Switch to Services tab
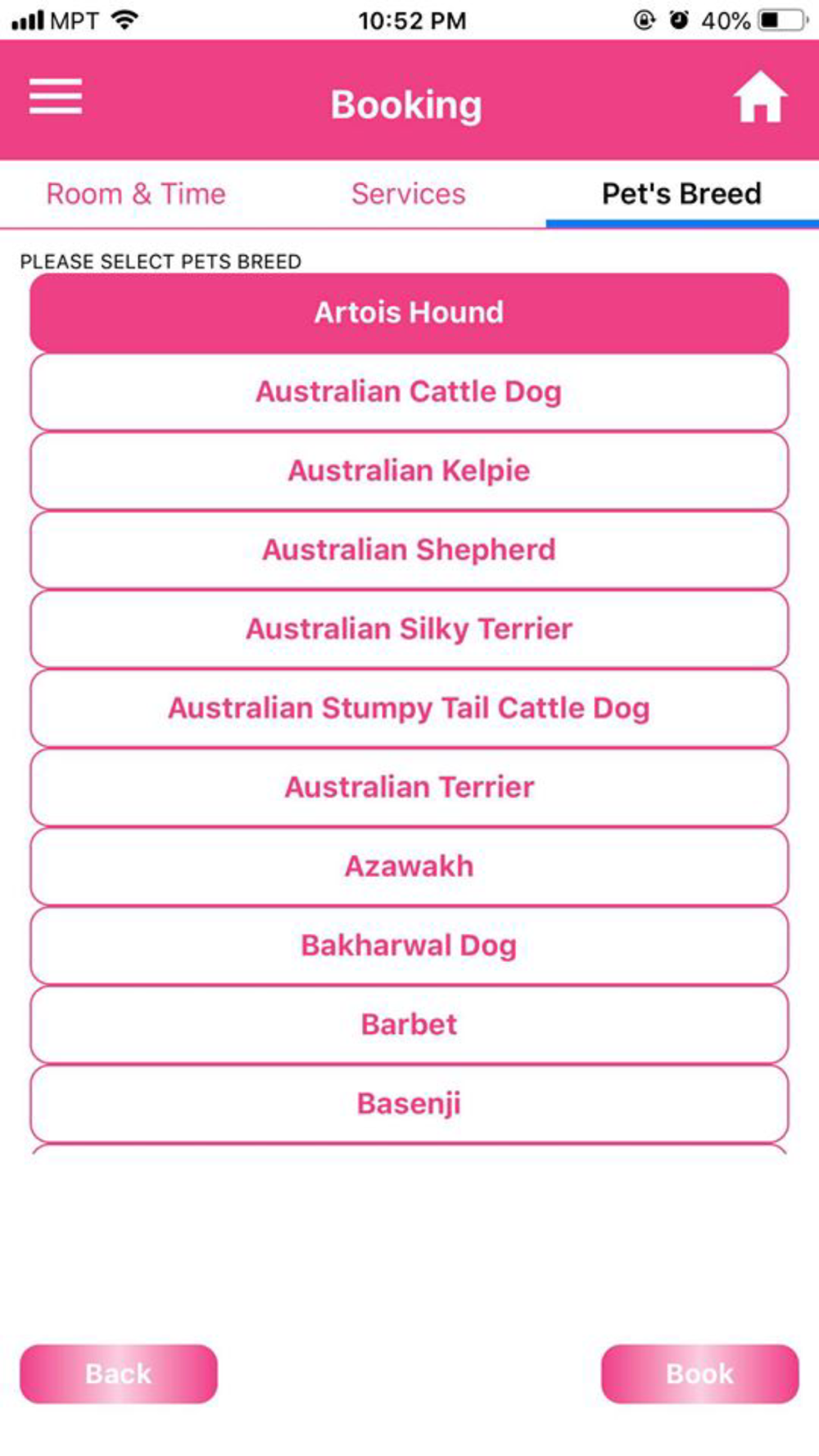819x1456 pixels. click(409, 194)
